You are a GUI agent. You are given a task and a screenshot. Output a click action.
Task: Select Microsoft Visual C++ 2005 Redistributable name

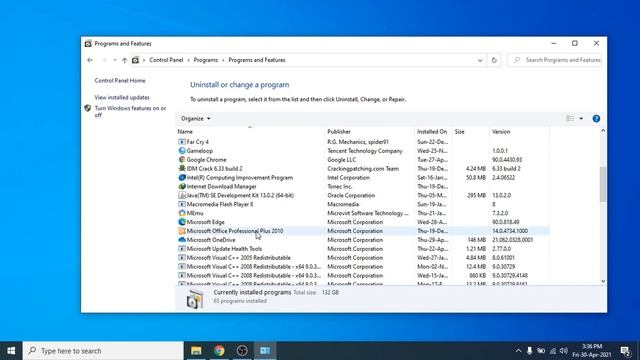(238, 258)
